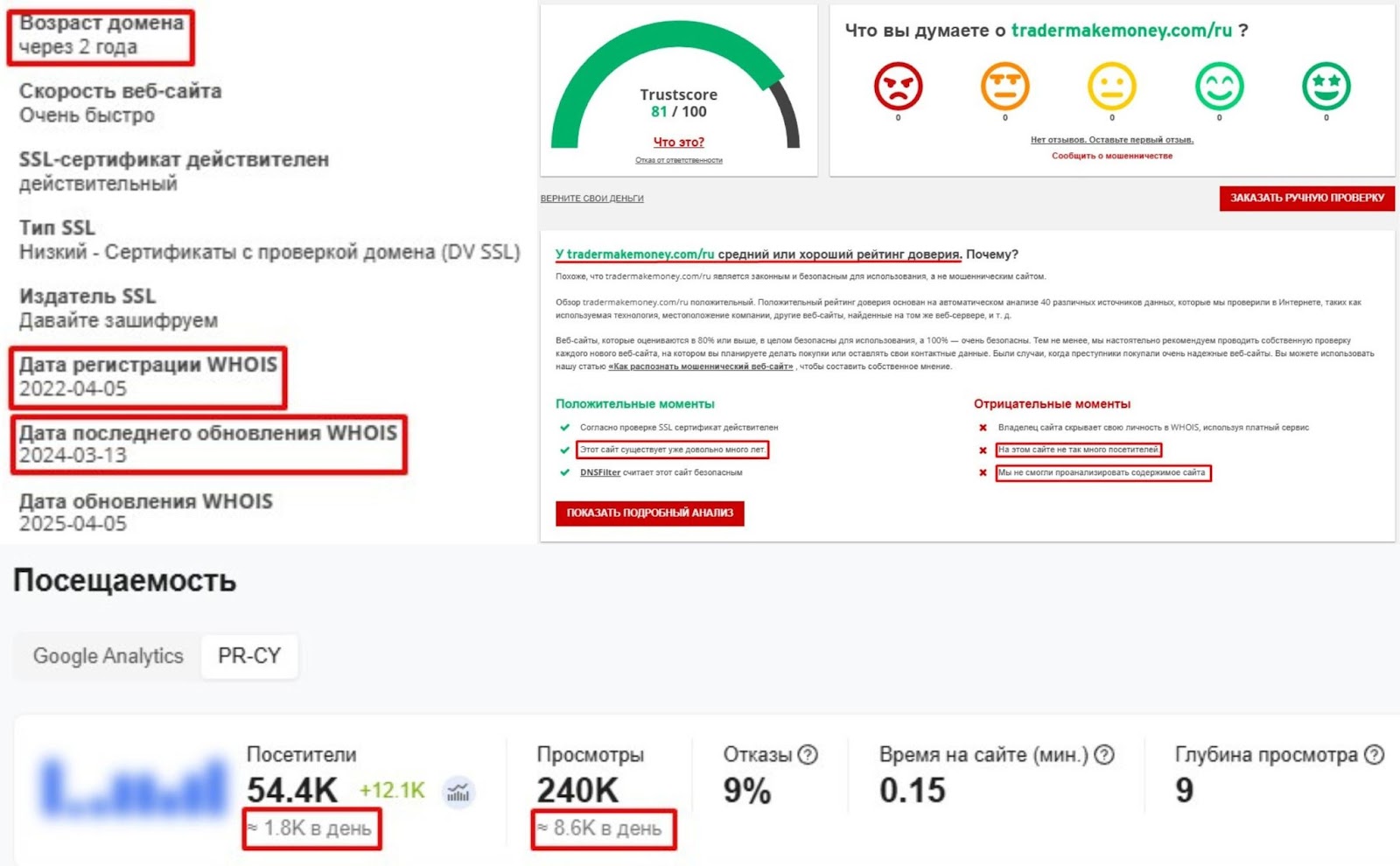Screen dimensions: 1400x866
Task: Open the ВЕРНИТЕ СВОИ ДЕНЬГИ link
Action: coord(592,199)
